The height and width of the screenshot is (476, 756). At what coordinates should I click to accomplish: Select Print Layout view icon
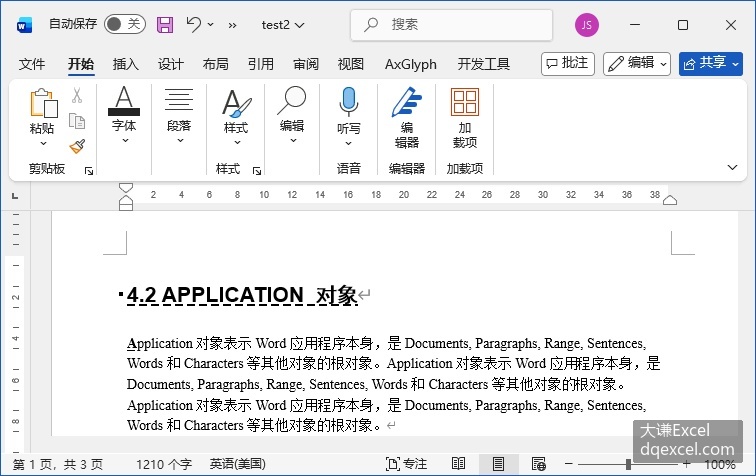pyautogui.click(x=499, y=464)
